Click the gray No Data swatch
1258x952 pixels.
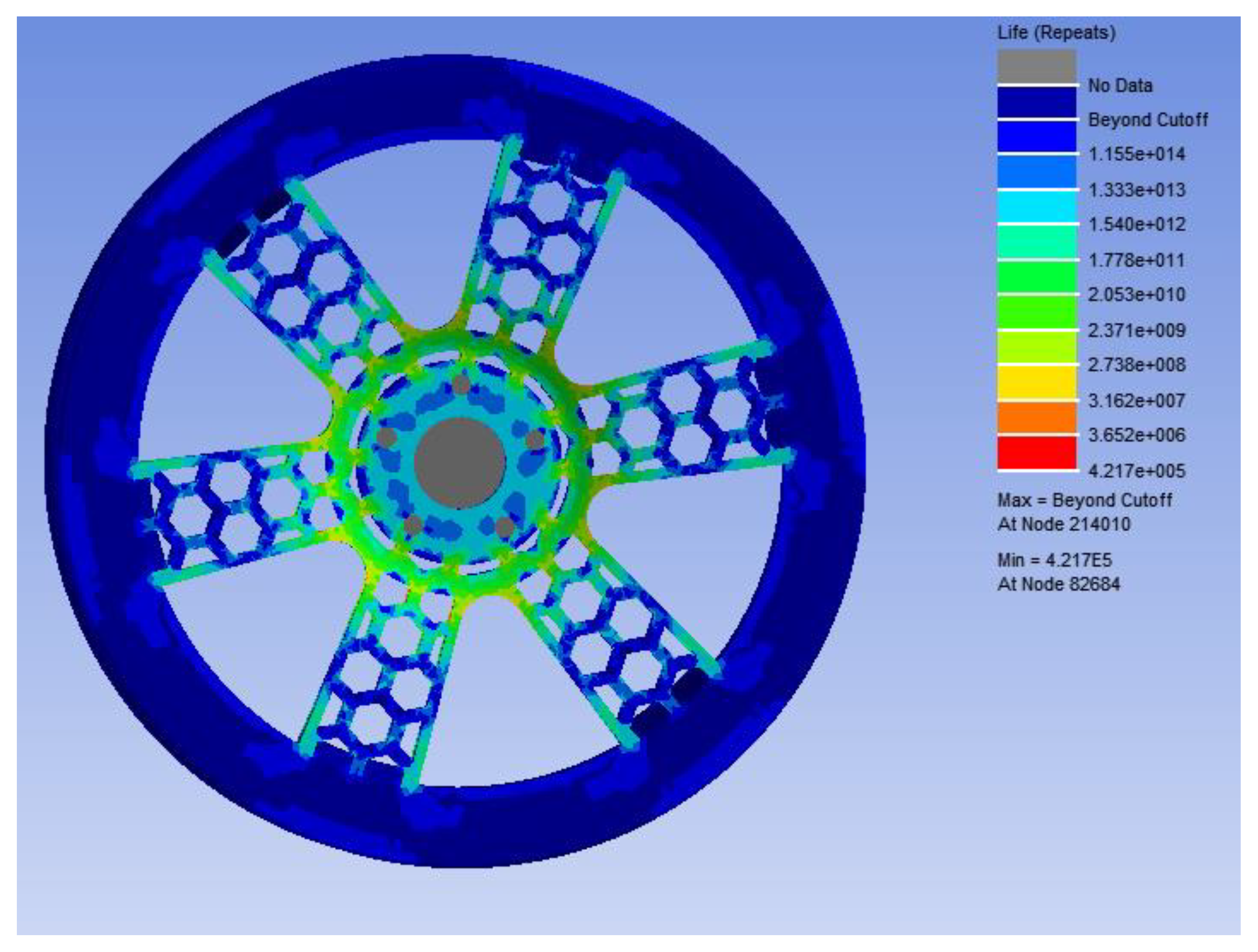(x=1037, y=67)
